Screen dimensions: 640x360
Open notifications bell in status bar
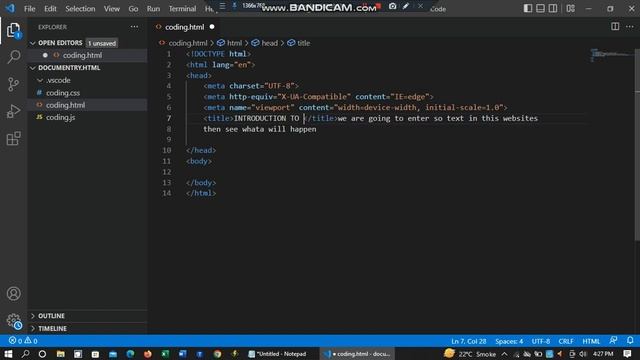click(630, 340)
